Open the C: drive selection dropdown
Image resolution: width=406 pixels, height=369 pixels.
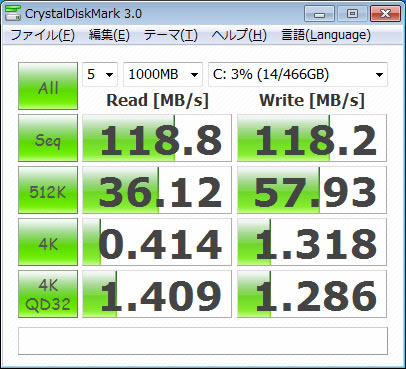pyautogui.click(x=298, y=74)
